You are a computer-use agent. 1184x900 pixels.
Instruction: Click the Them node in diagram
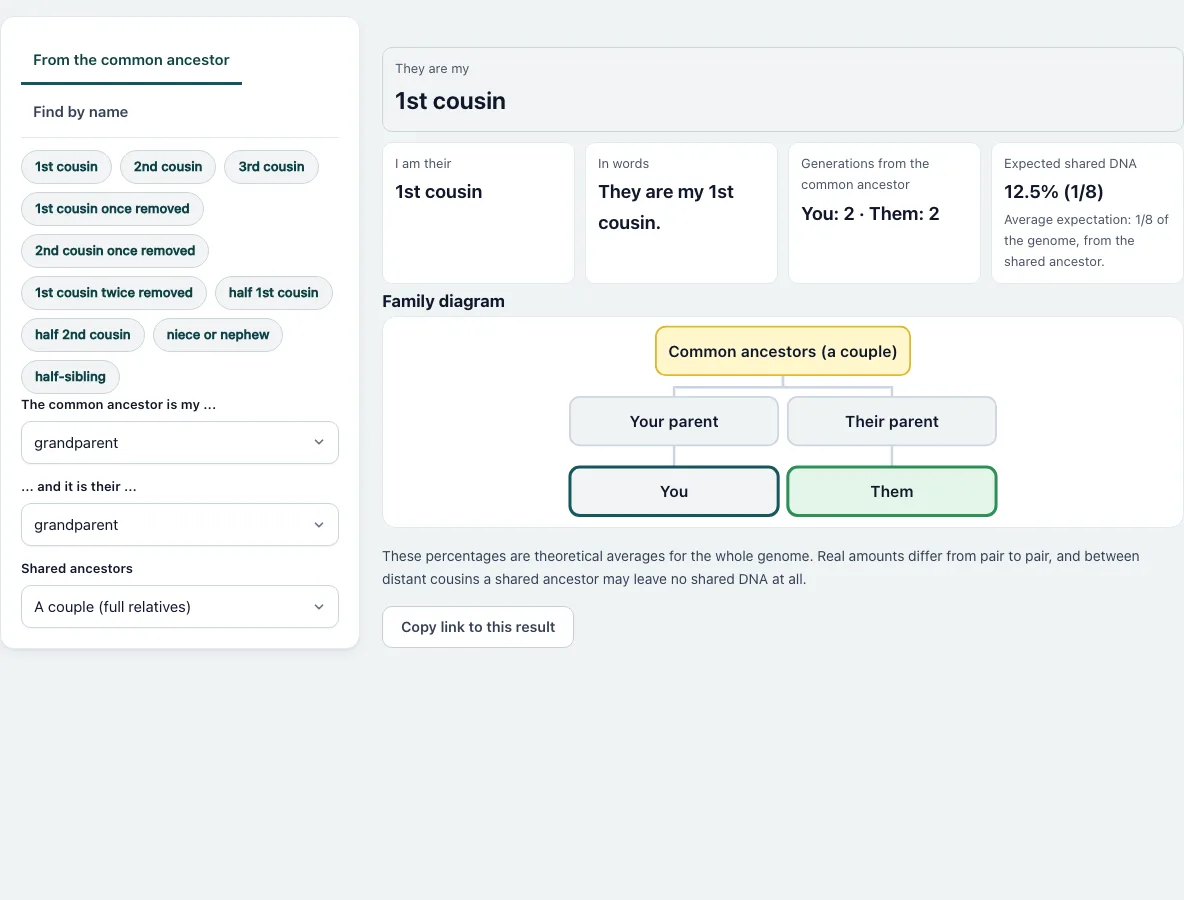pos(892,492)
